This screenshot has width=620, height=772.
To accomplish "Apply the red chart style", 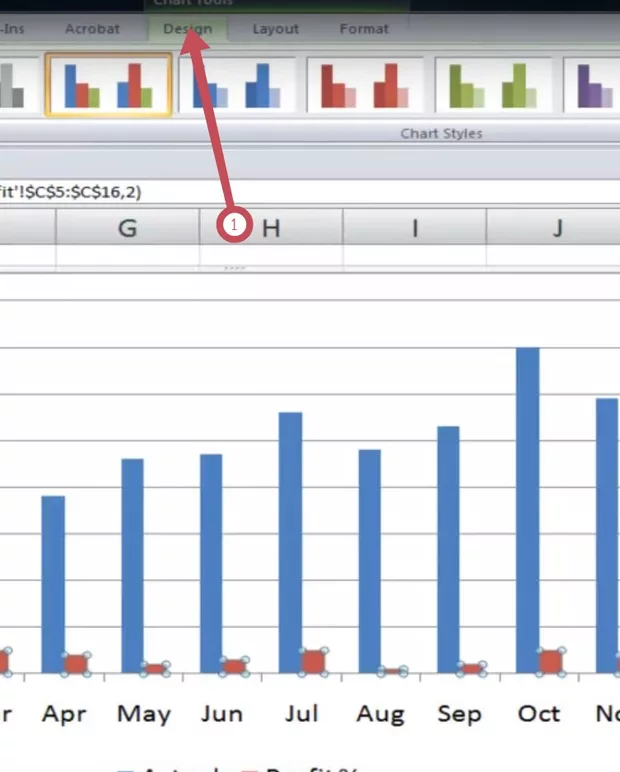I will coord(365,85).
